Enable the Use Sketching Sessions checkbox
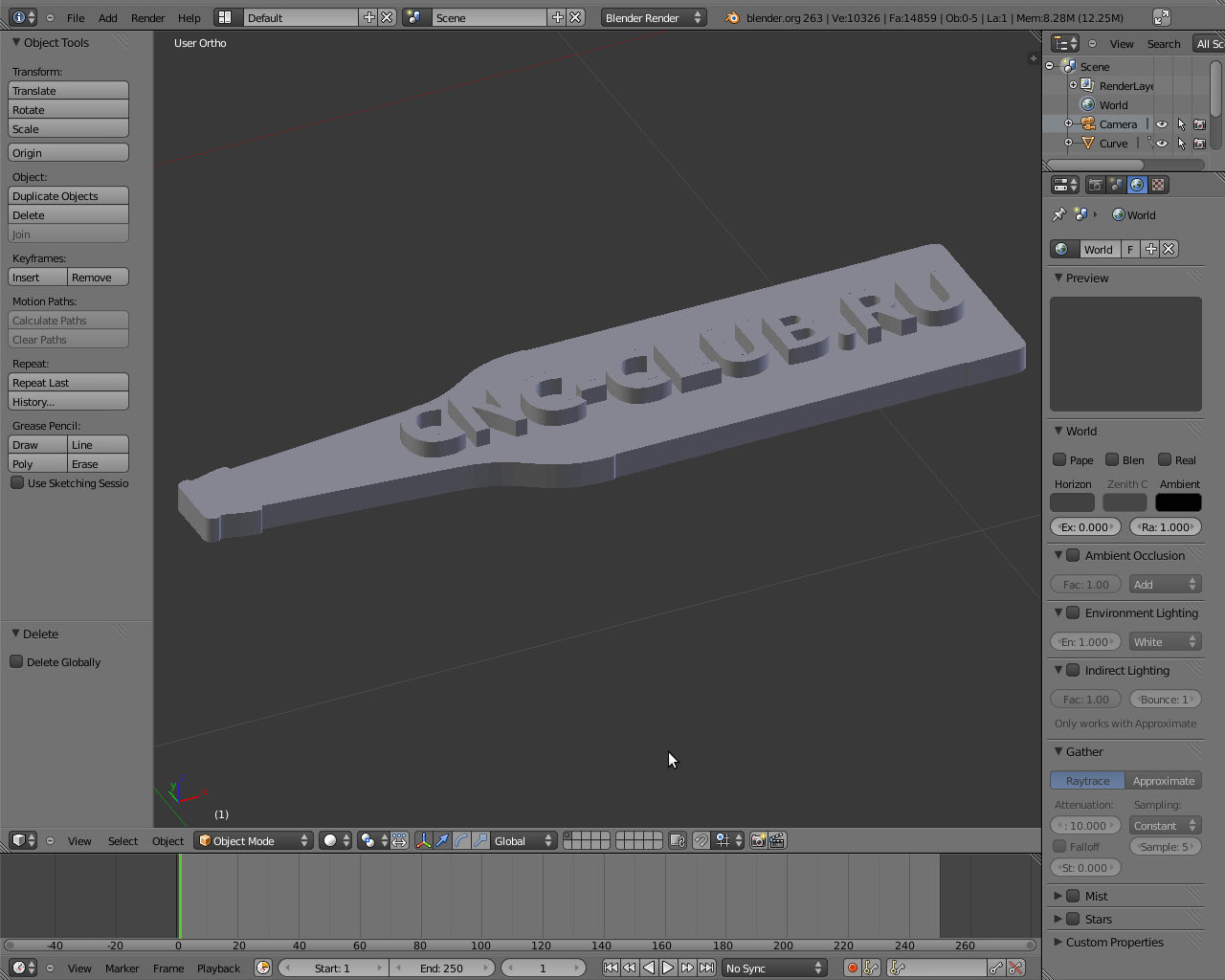The height and width of the screenshot is (980, 1225). [17, 482]
